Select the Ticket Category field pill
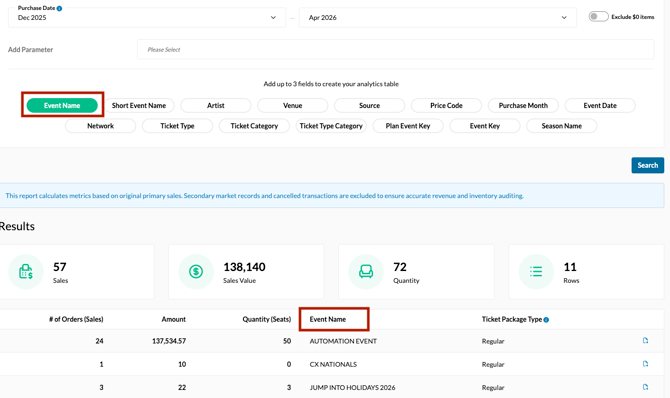The height and width of the screenshot is (398, 670). tap(254, 126)
